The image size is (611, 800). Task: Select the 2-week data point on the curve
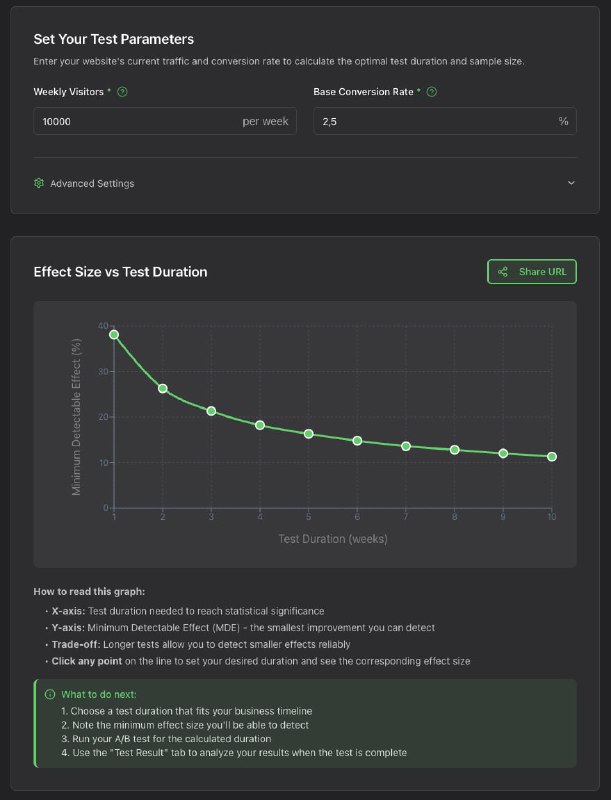click(x=163, y=389)
